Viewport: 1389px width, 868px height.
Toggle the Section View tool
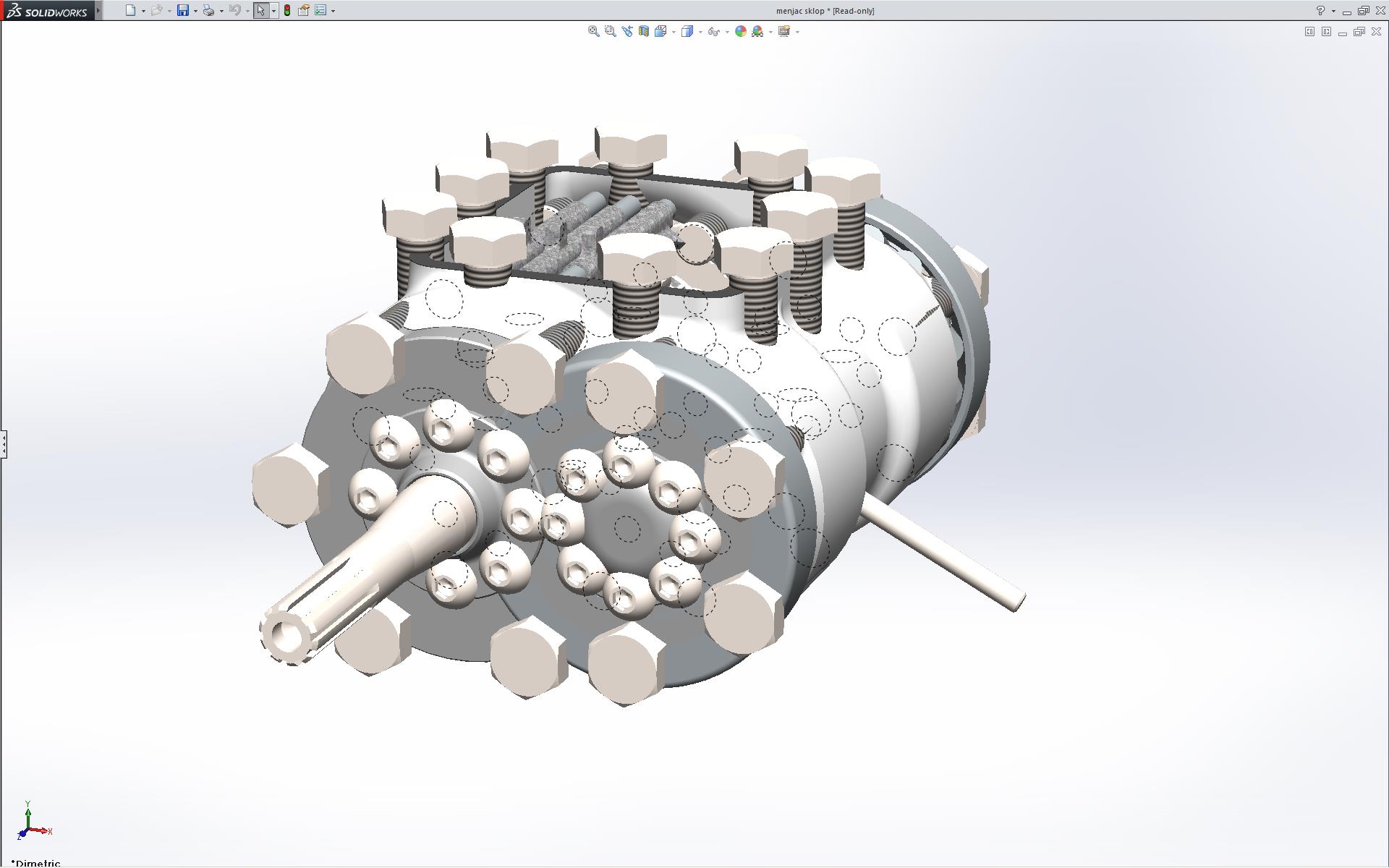point(643,31)
